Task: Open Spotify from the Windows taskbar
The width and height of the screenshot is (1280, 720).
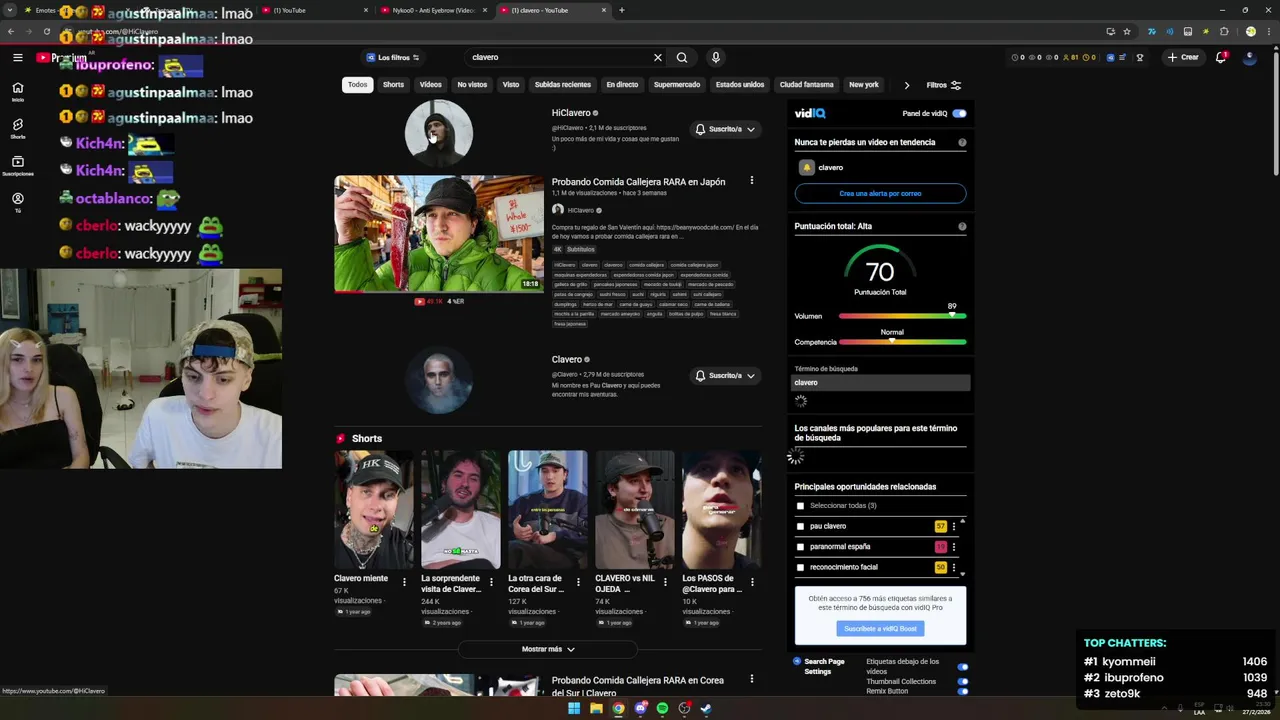Action: pos(662,708)
